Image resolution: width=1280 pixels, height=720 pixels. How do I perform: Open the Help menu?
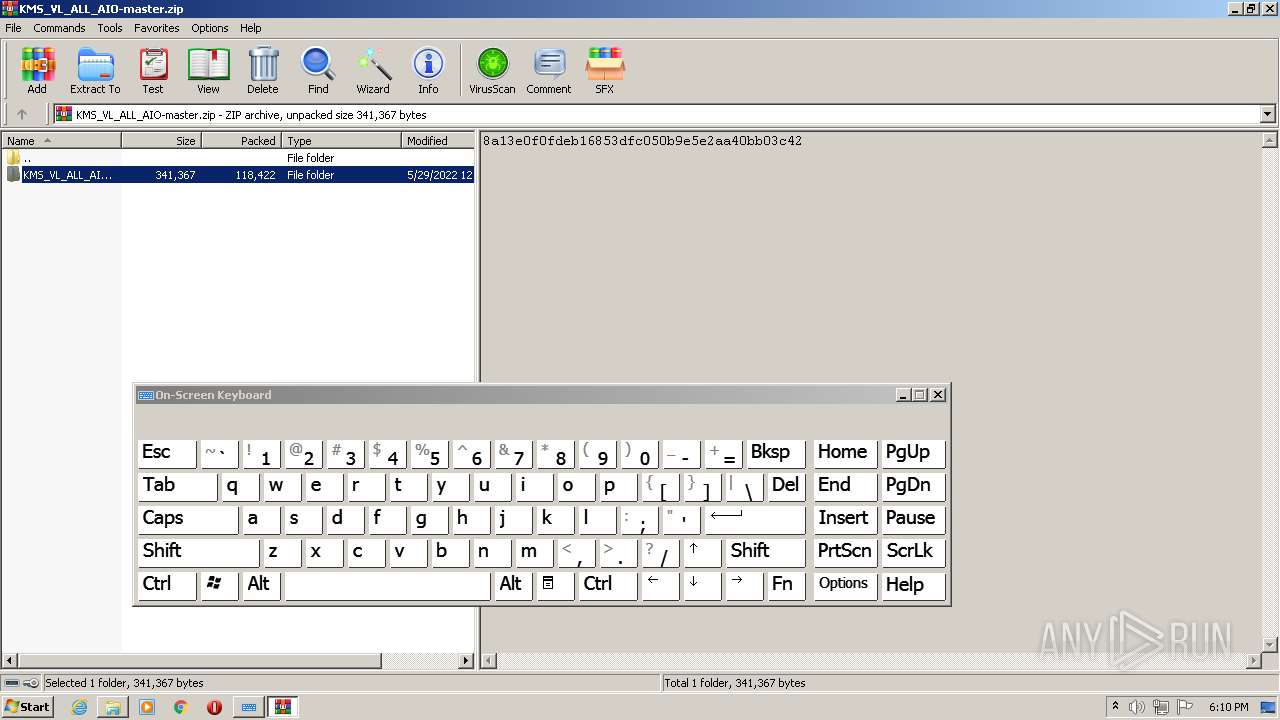click(251, 28)
